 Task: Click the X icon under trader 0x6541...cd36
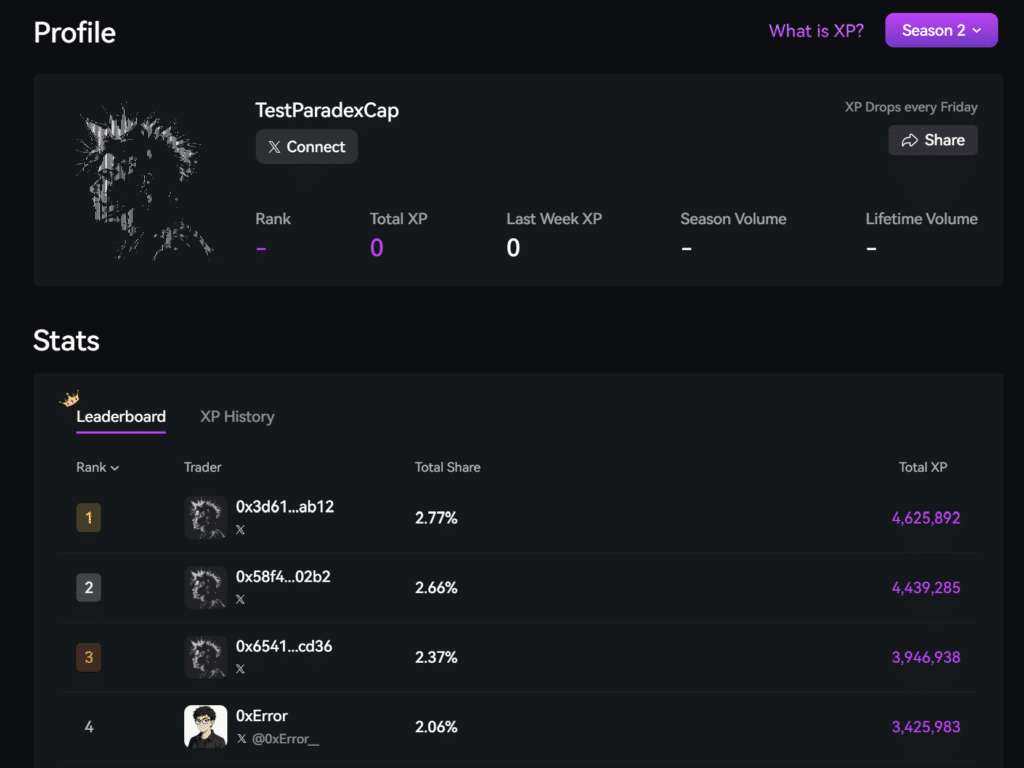(240, 669)
